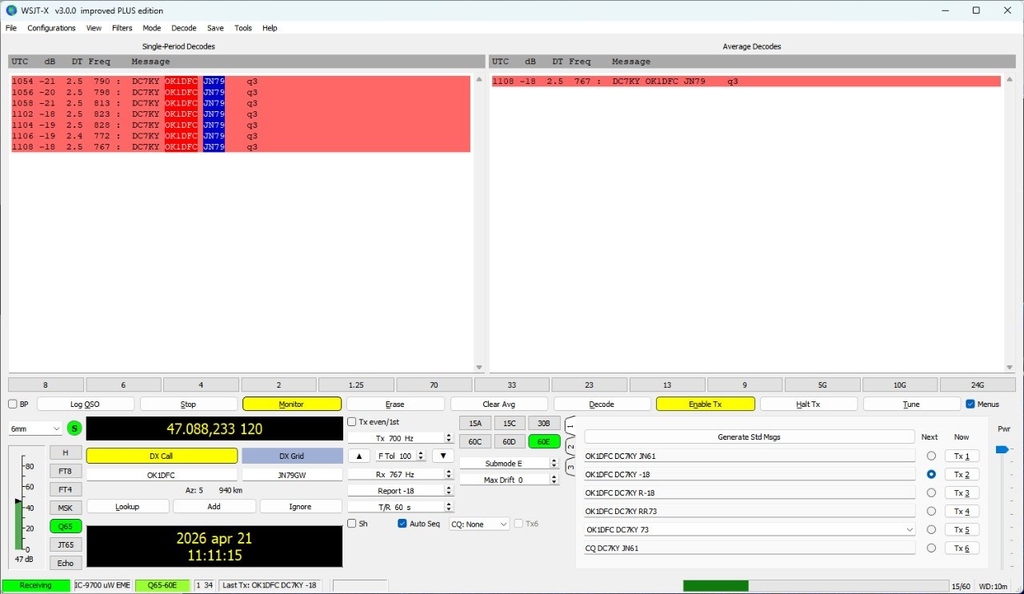The height and width of the screenshot is (594, 1024).
Task: Switch to FT8 mode
Action: 65,471
